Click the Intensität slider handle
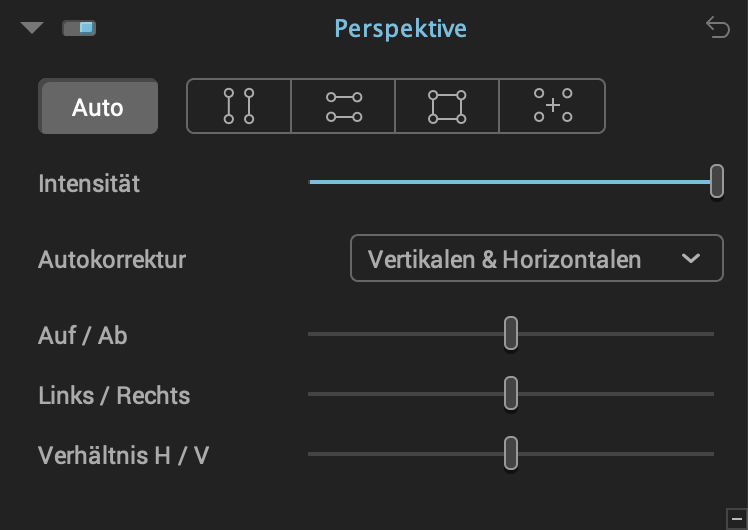Image resolution: width=748 pixels, height=530 pixels. click(x=717, y=181)
